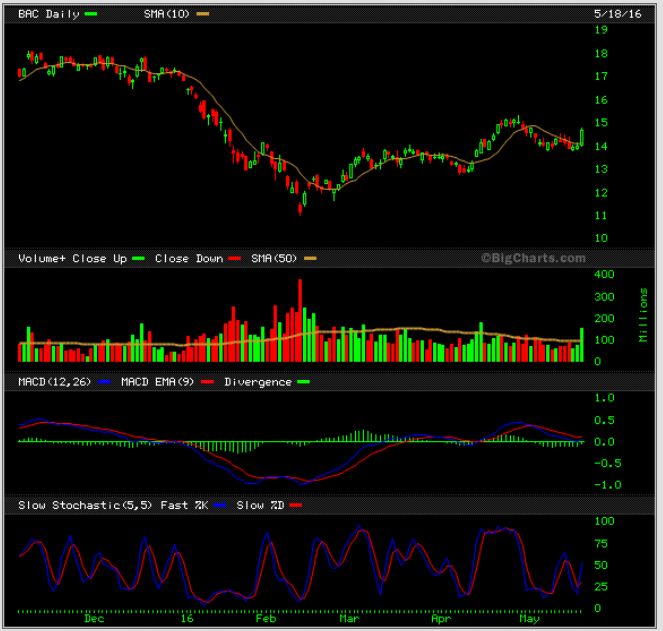Screen dimensions: 663x631
Task: Select the Dec marker on time axis
Action: pyautogui.click(x=94, y=619)
